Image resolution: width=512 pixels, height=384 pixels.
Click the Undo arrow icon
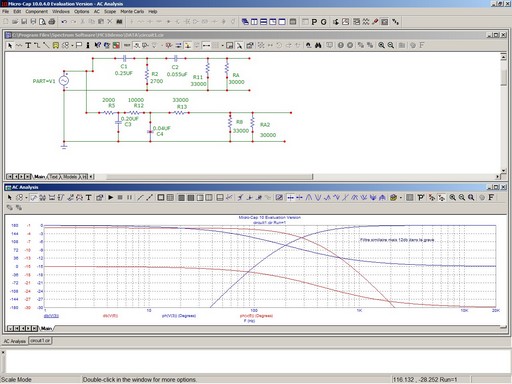click(64, 22)
